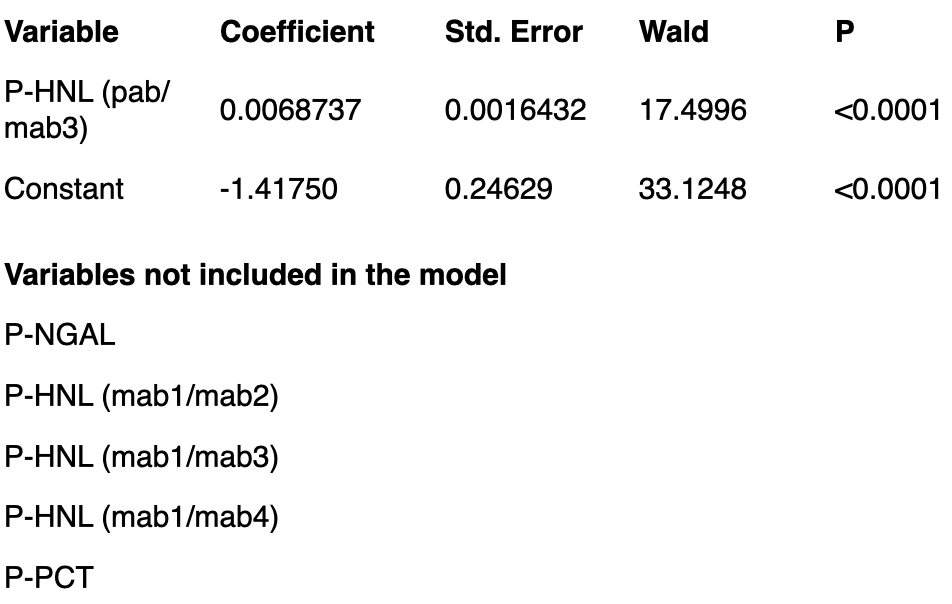Viewport: 952px width, 604px height.
Task: Click the P-HNL (mab1/mab4) entry
Action: (141, 517)
